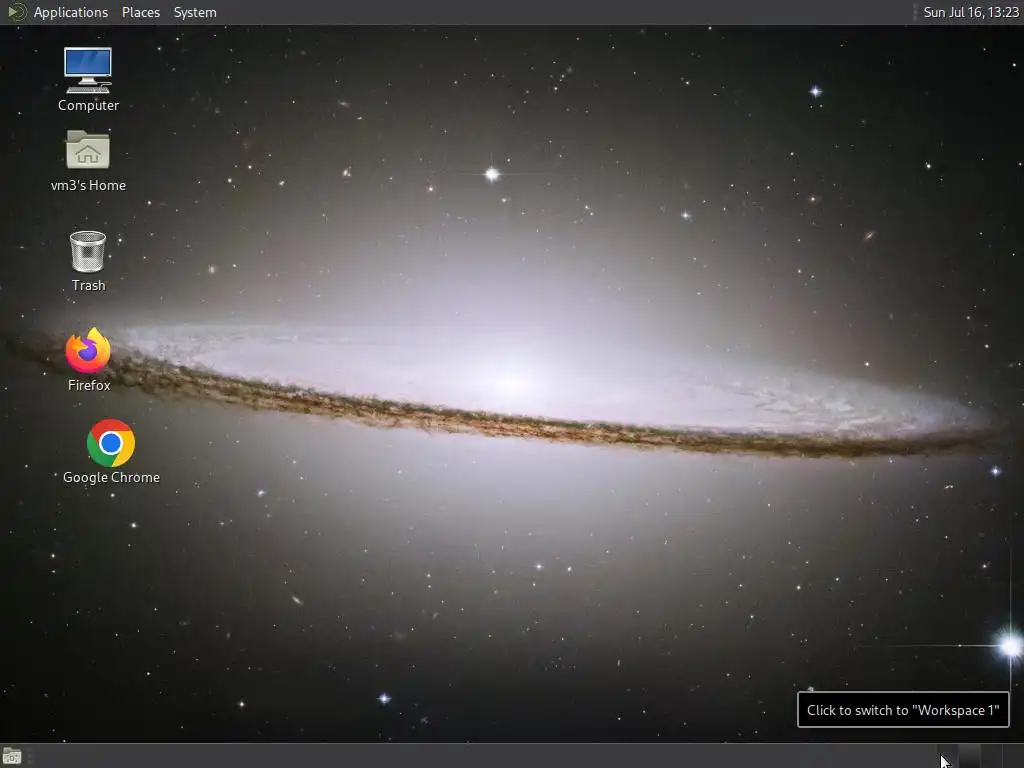Click the MATE logo icon beside Applications
The image size is (1024, 768).
[16, 12]
